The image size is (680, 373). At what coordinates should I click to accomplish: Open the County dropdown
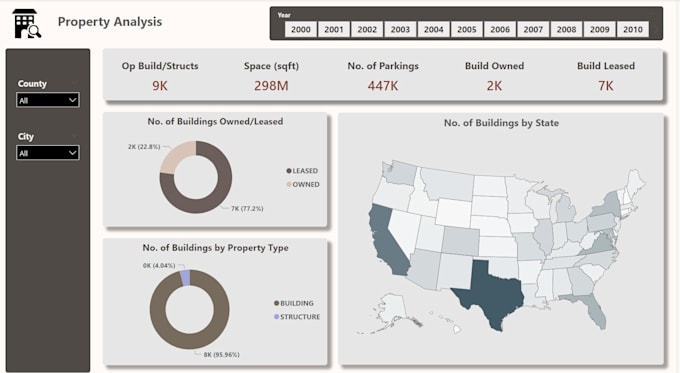48,100
